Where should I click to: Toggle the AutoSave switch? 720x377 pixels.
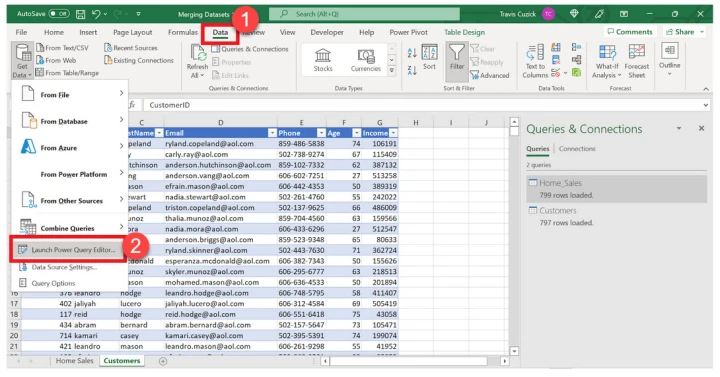pos(59,14)
